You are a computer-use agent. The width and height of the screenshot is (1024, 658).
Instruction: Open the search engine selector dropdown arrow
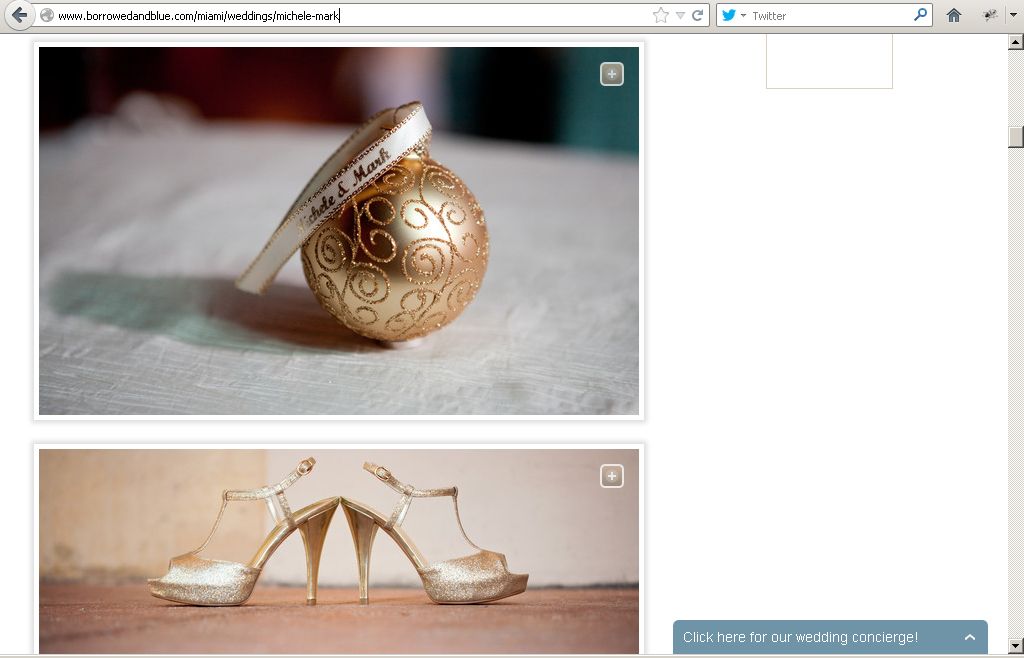pyautogui.click(x=743, y=16)
